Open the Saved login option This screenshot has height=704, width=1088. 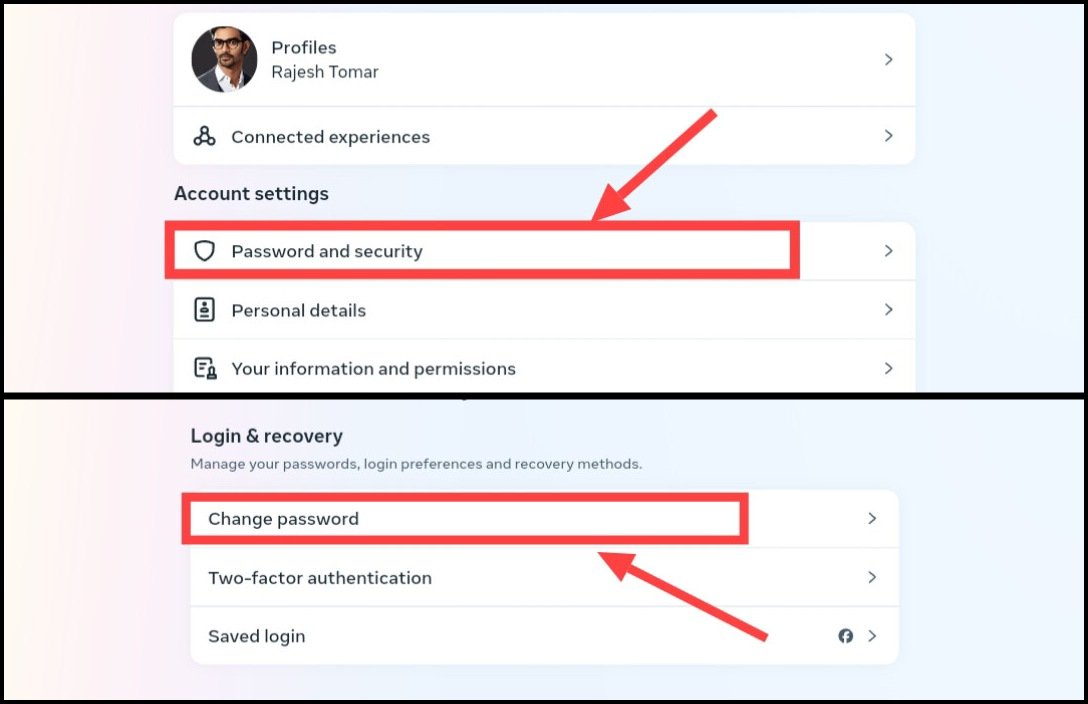[544, 636]
